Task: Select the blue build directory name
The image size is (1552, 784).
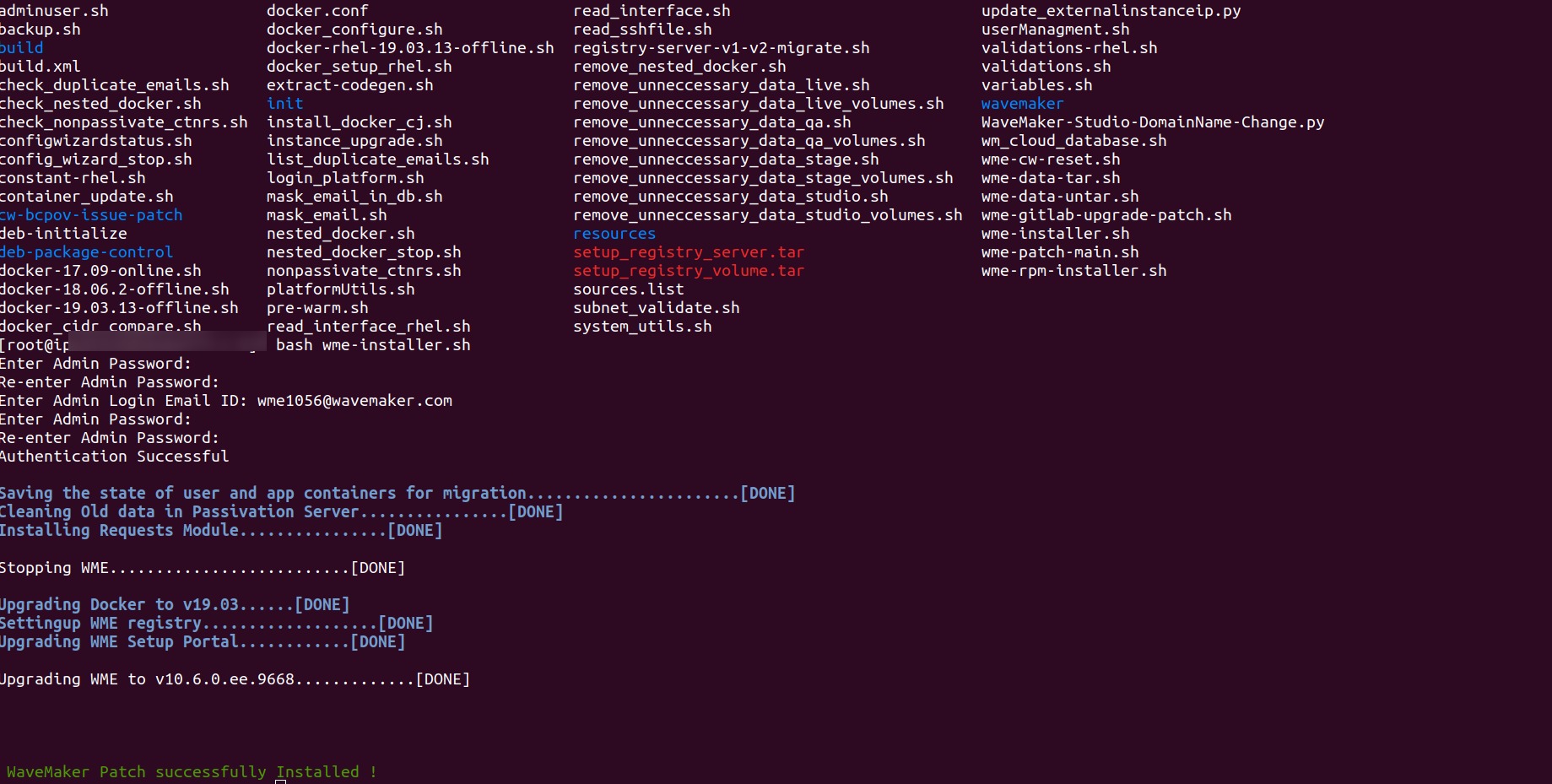Action: tap(22, 48)
